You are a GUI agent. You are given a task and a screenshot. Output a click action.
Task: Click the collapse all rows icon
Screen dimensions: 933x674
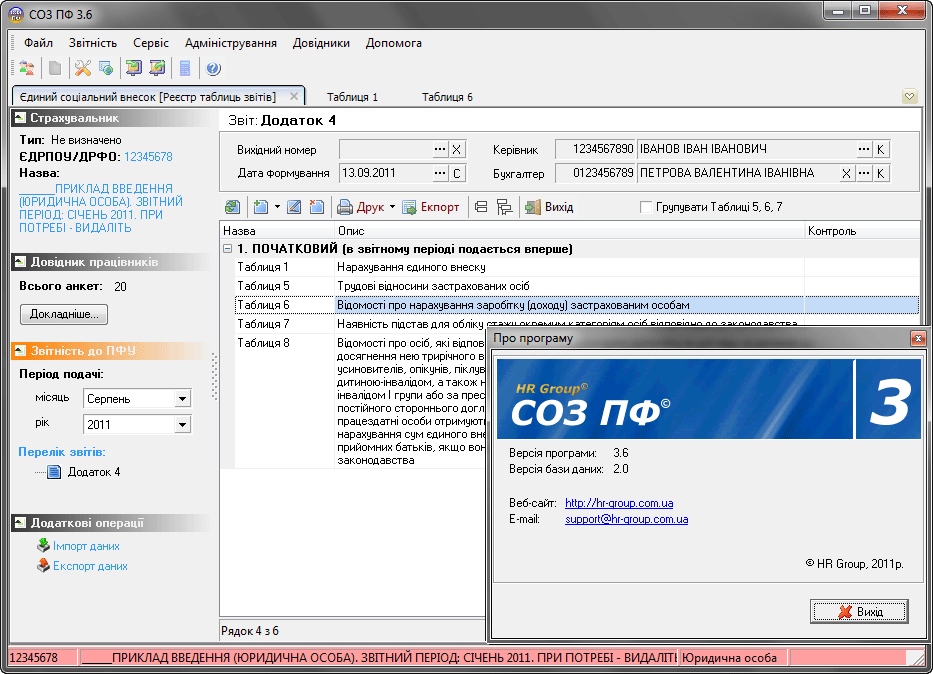coord(481,207)
